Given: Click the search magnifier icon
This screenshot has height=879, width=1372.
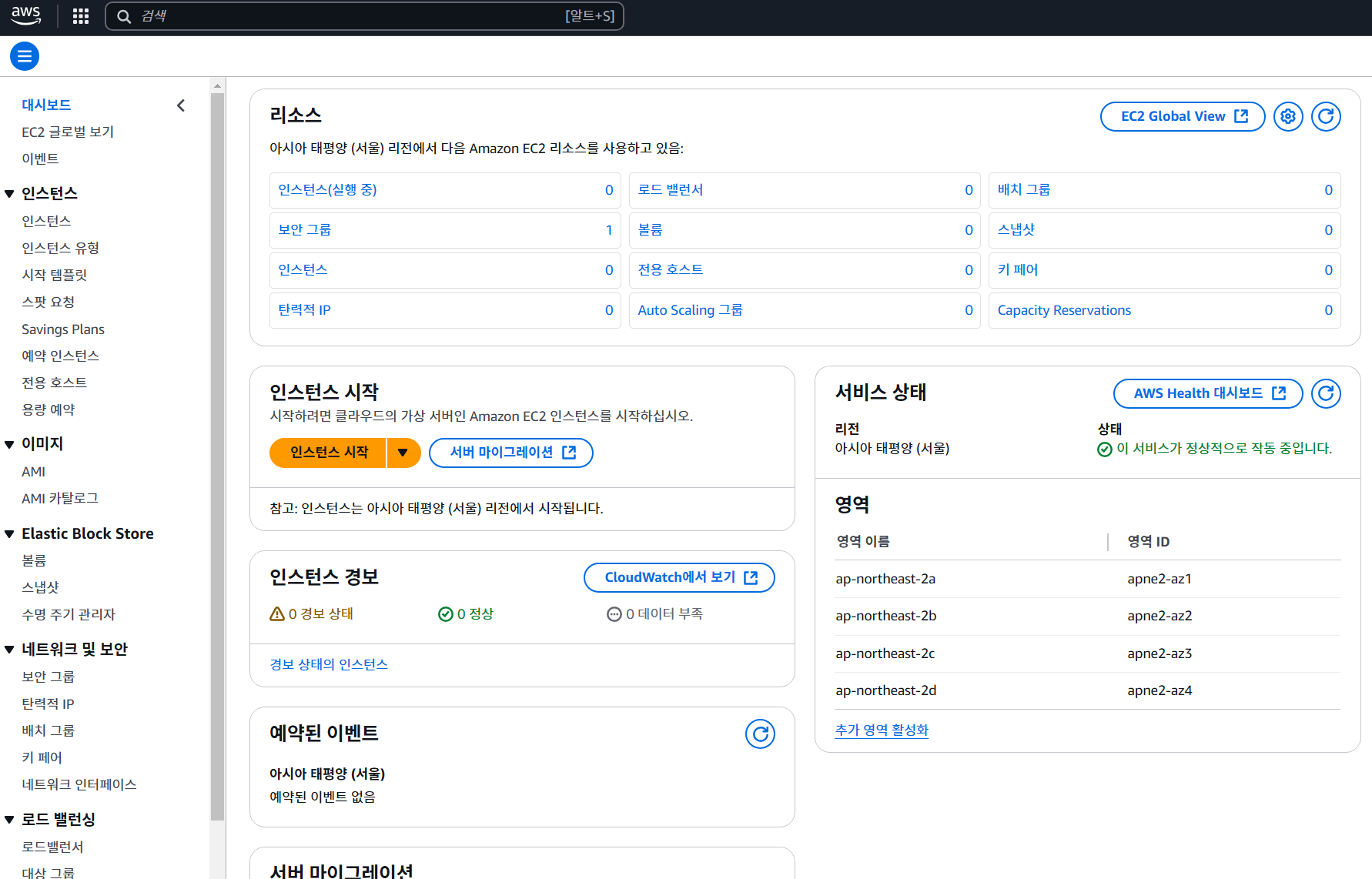Looking at the screenshot, I should click(123, 16).
